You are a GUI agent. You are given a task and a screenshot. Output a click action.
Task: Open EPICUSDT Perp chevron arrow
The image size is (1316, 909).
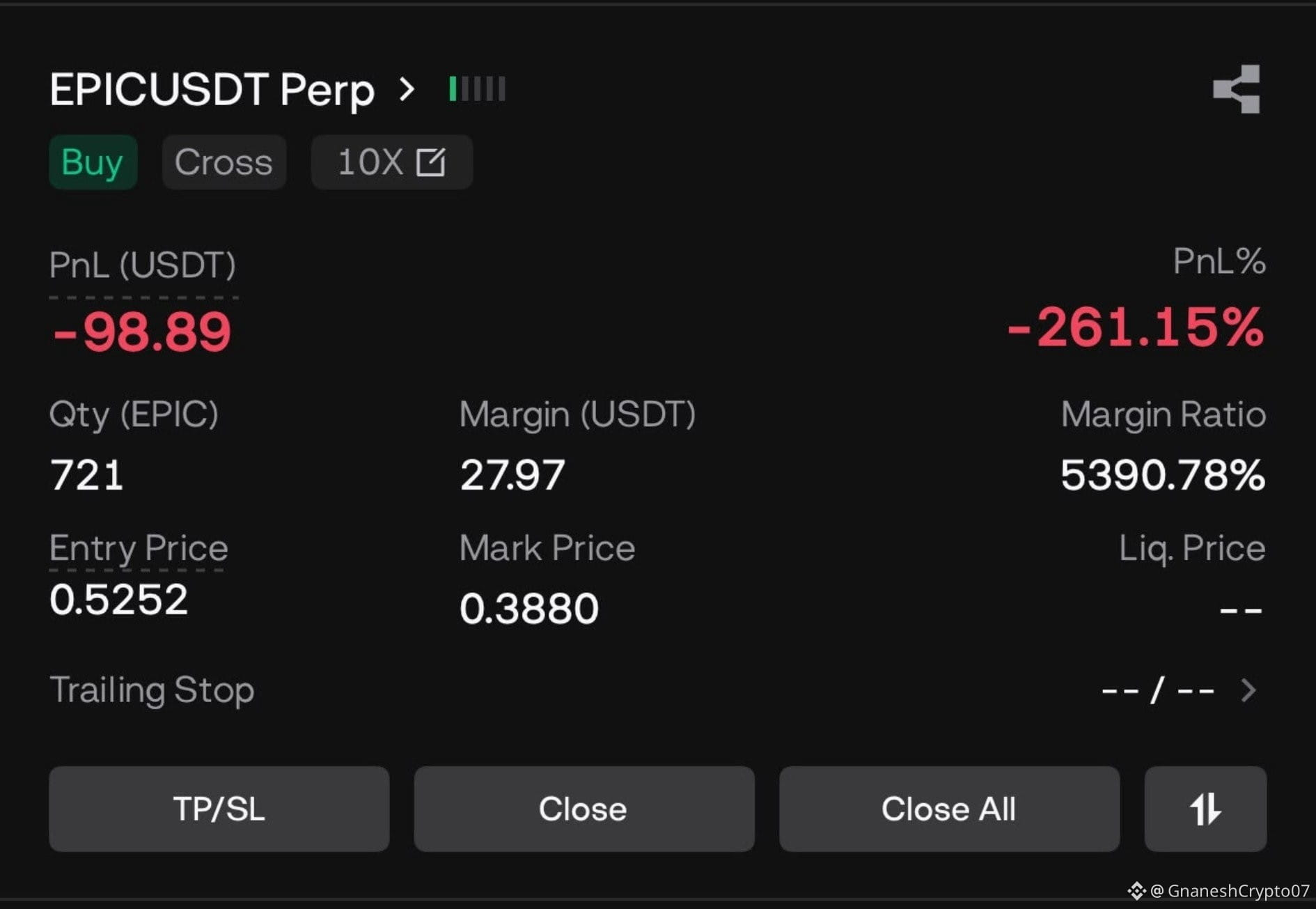[407, 89]
